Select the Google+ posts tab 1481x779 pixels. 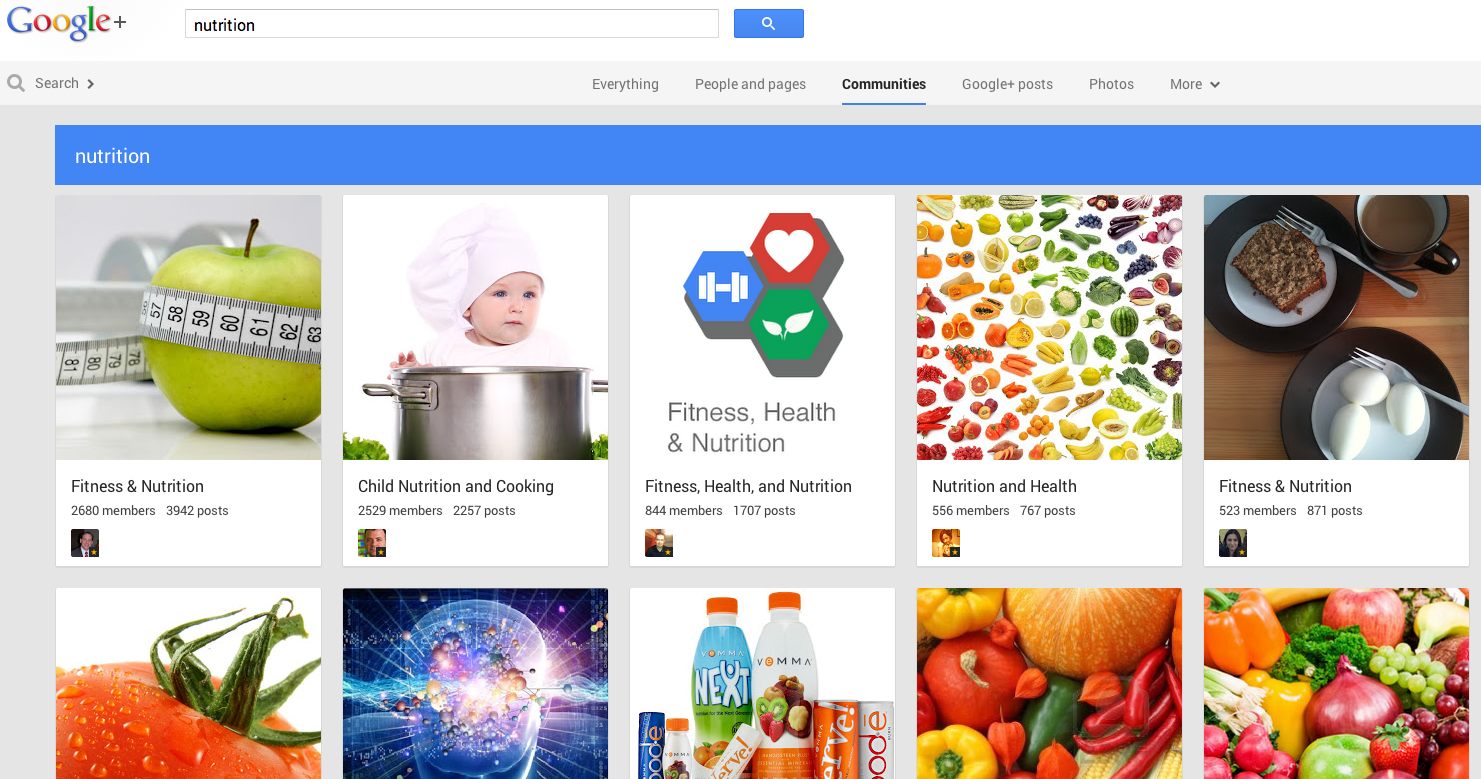point(1007,84)
